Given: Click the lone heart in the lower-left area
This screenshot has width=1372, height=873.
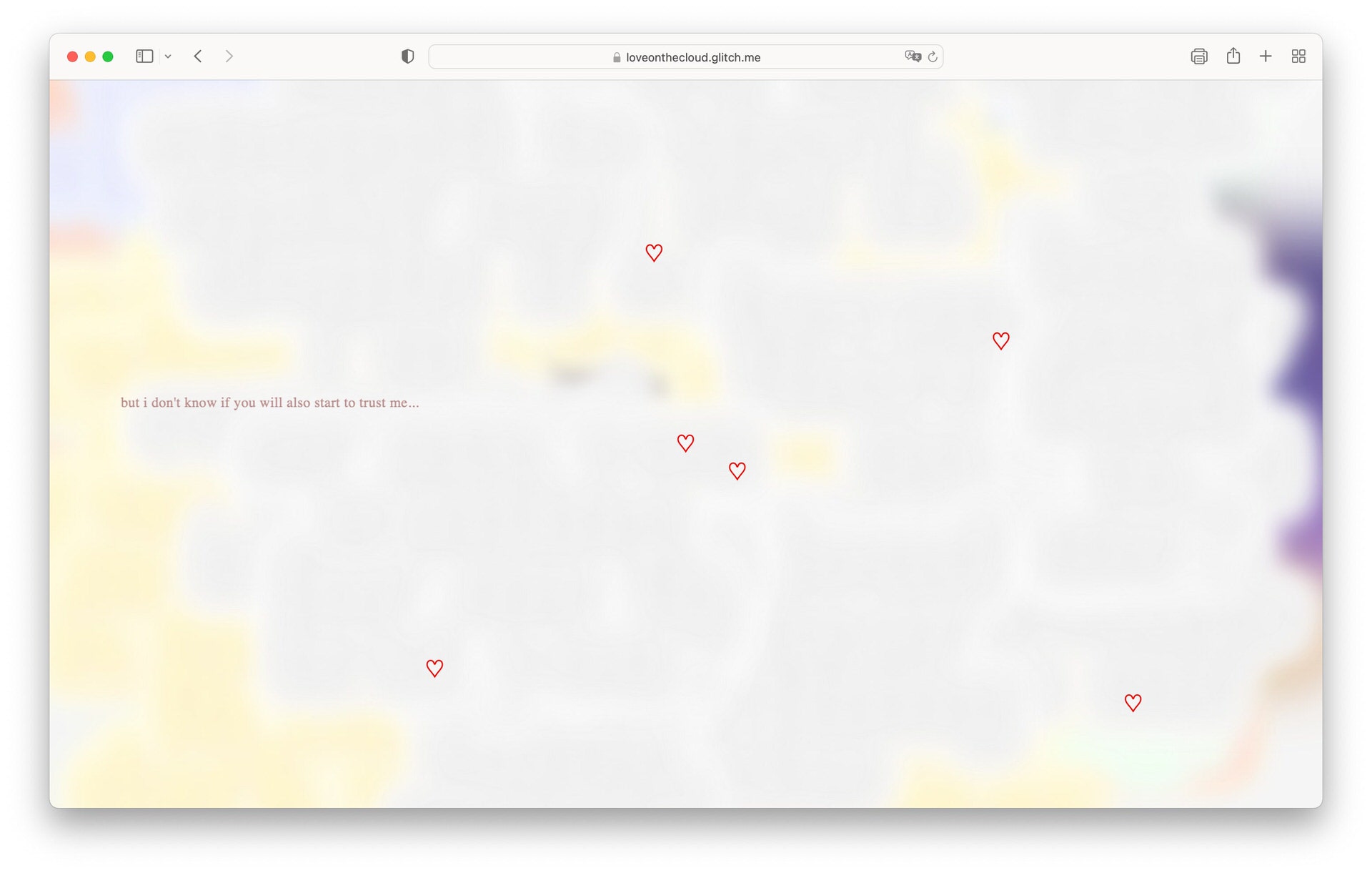Looking at the screenshot, I should 434,668.
